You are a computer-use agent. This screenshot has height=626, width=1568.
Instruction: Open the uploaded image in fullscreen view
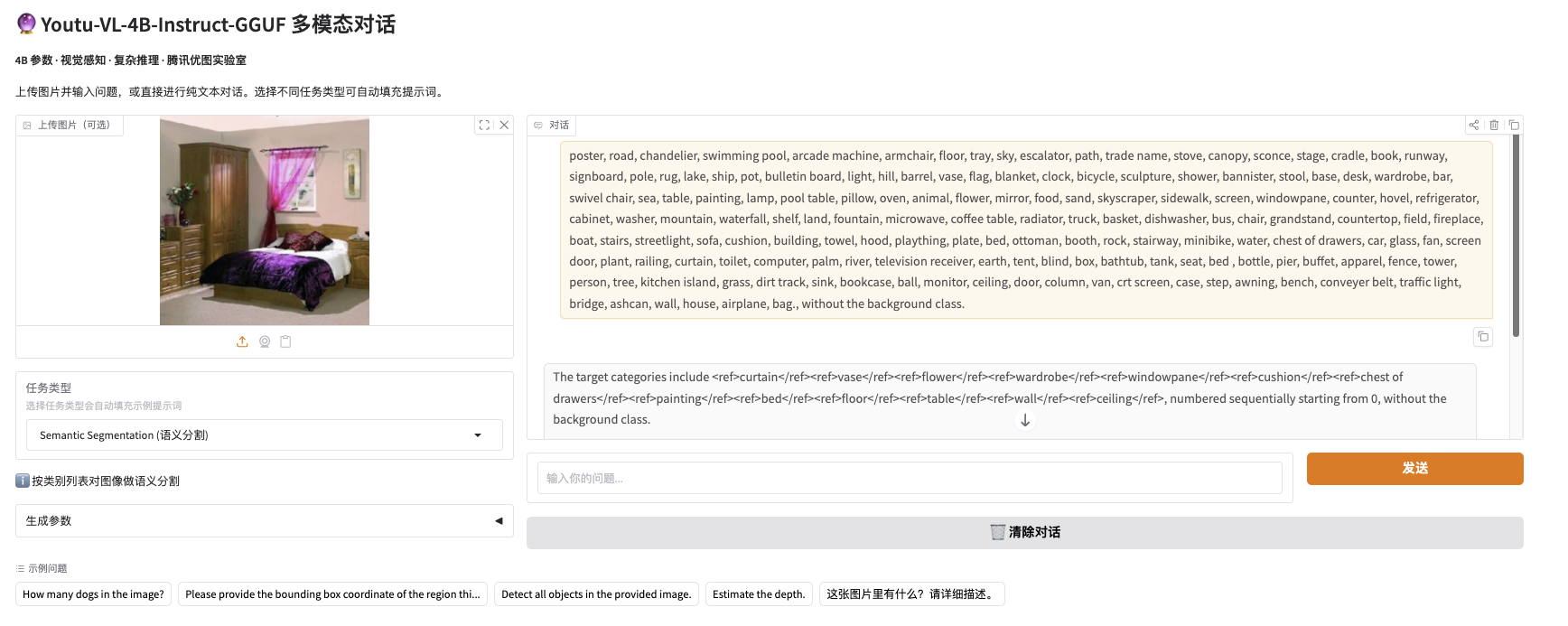click(x=484, y=126)
